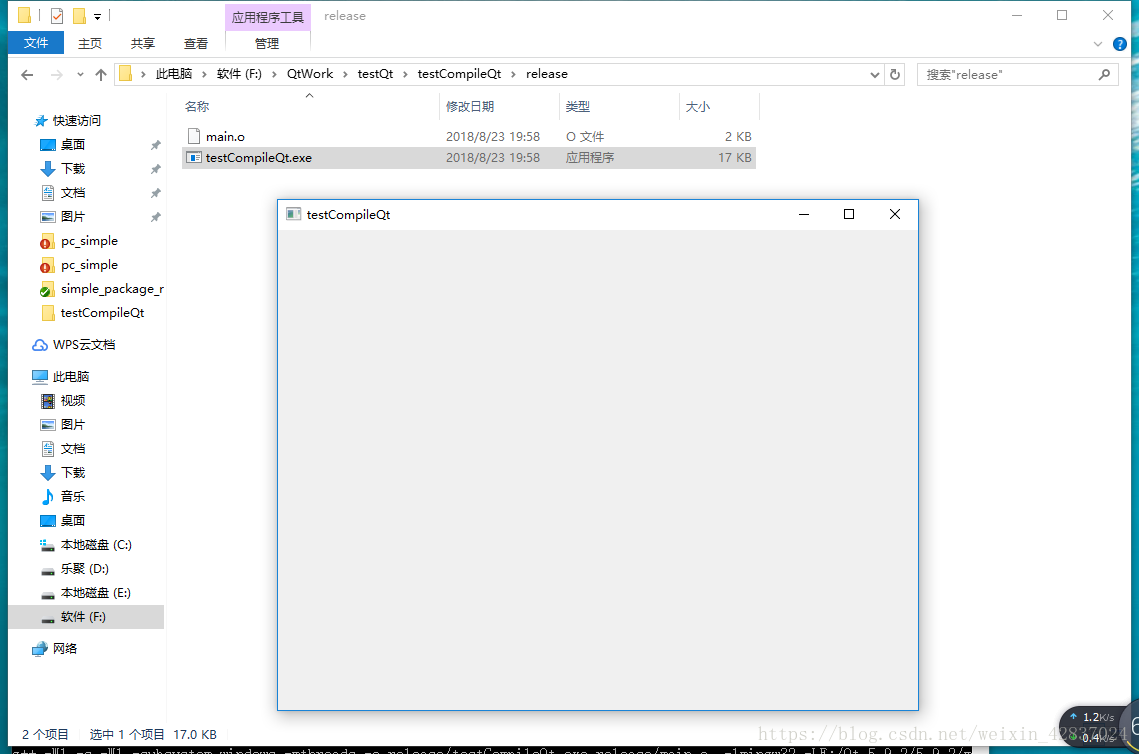This screenshot has height=754, width=1139.
Task: Click the Back navigation arrow
Action: [x=27, y=74]
